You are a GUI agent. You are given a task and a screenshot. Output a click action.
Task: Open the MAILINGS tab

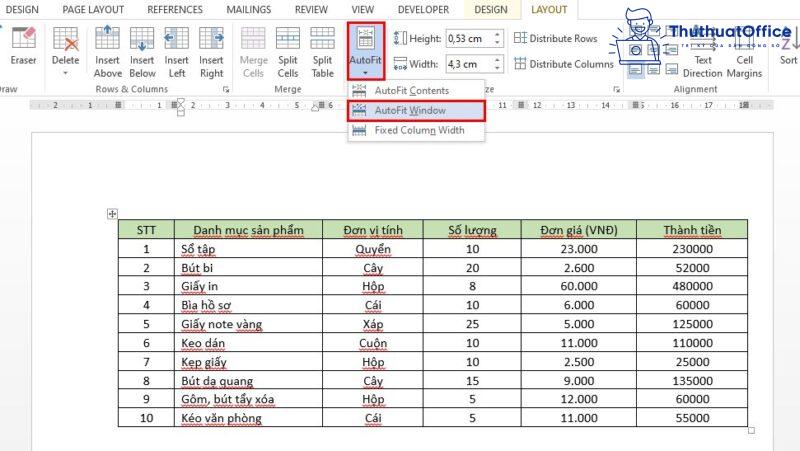[249, 10]
